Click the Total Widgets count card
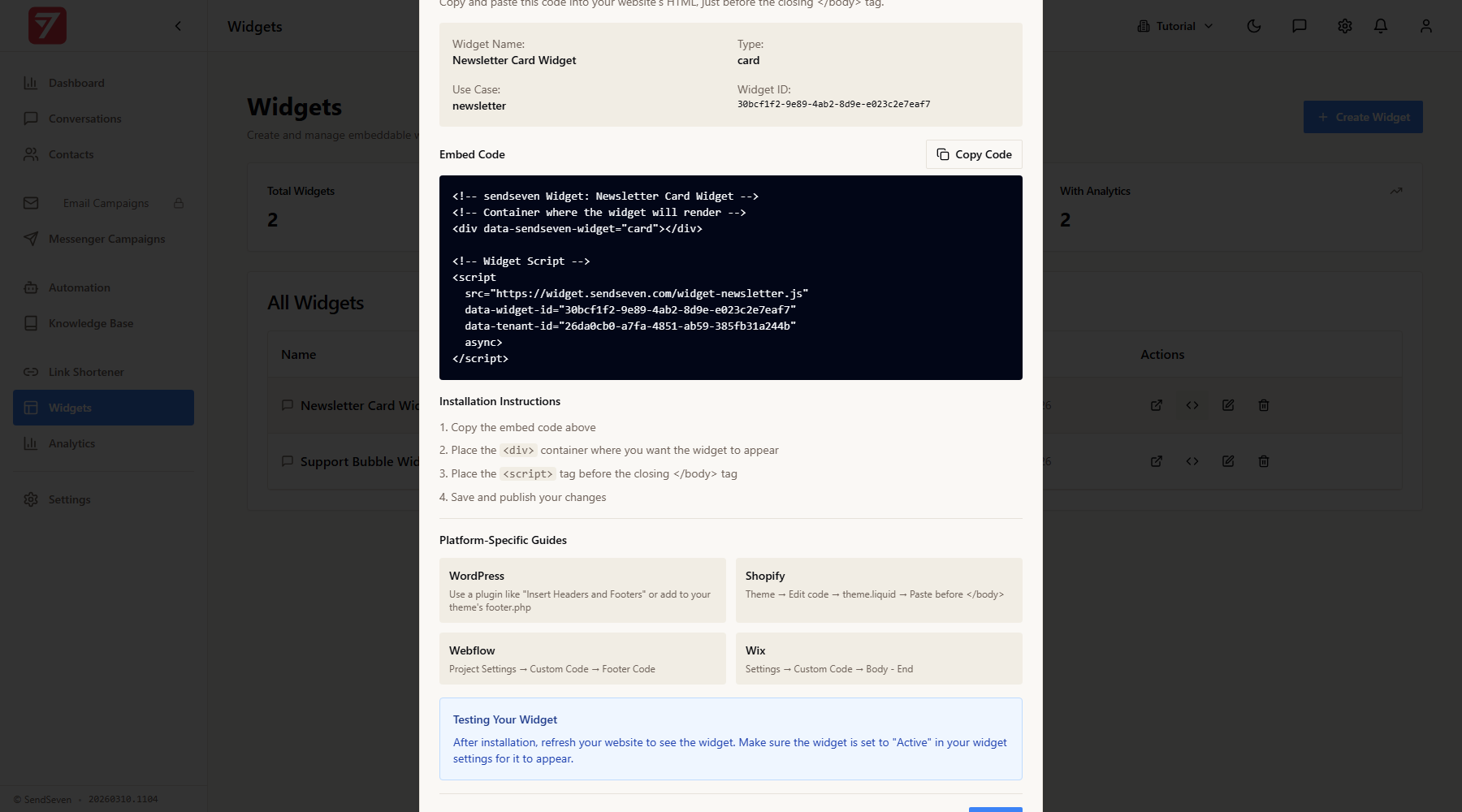 (x=333, y=208)
